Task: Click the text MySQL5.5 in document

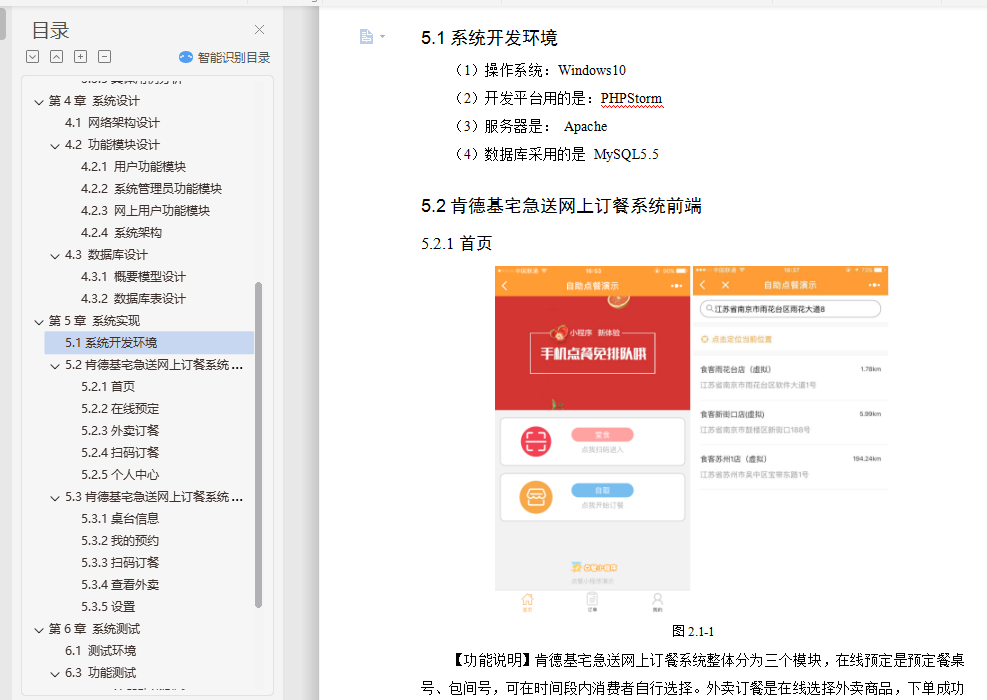Action: point(626,154)
